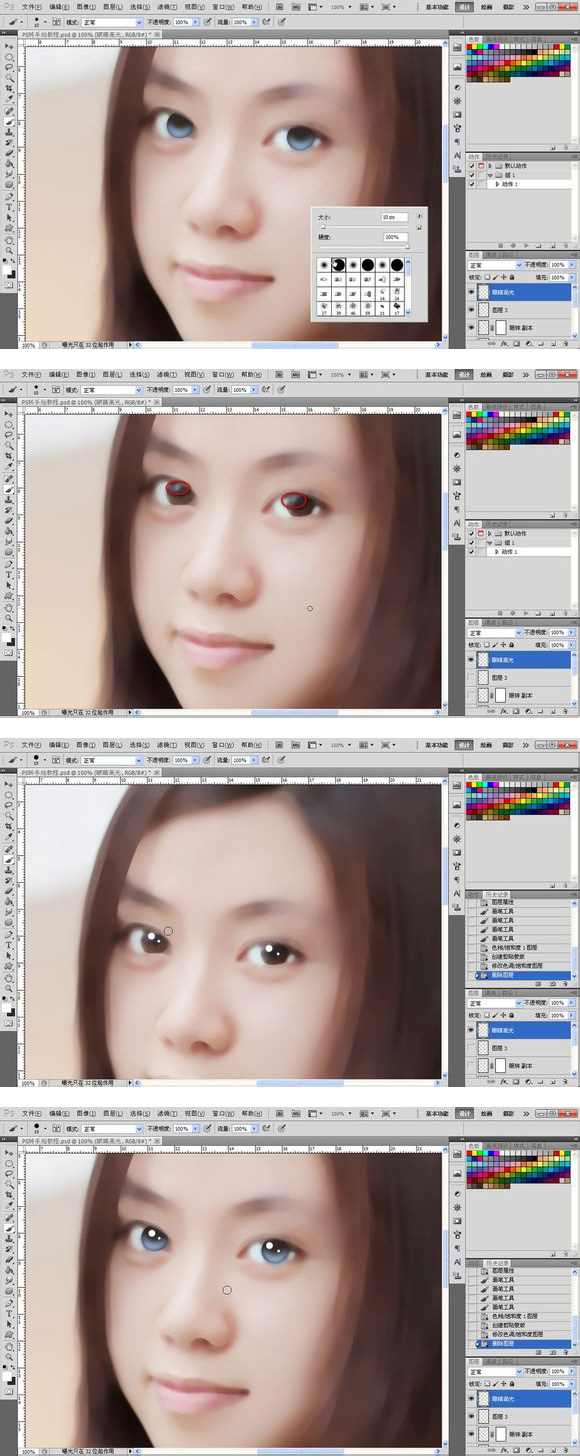580x1456 pixels.
Task: Click 绘画 workspace button in third screenshot
Action: pos(486,745)
